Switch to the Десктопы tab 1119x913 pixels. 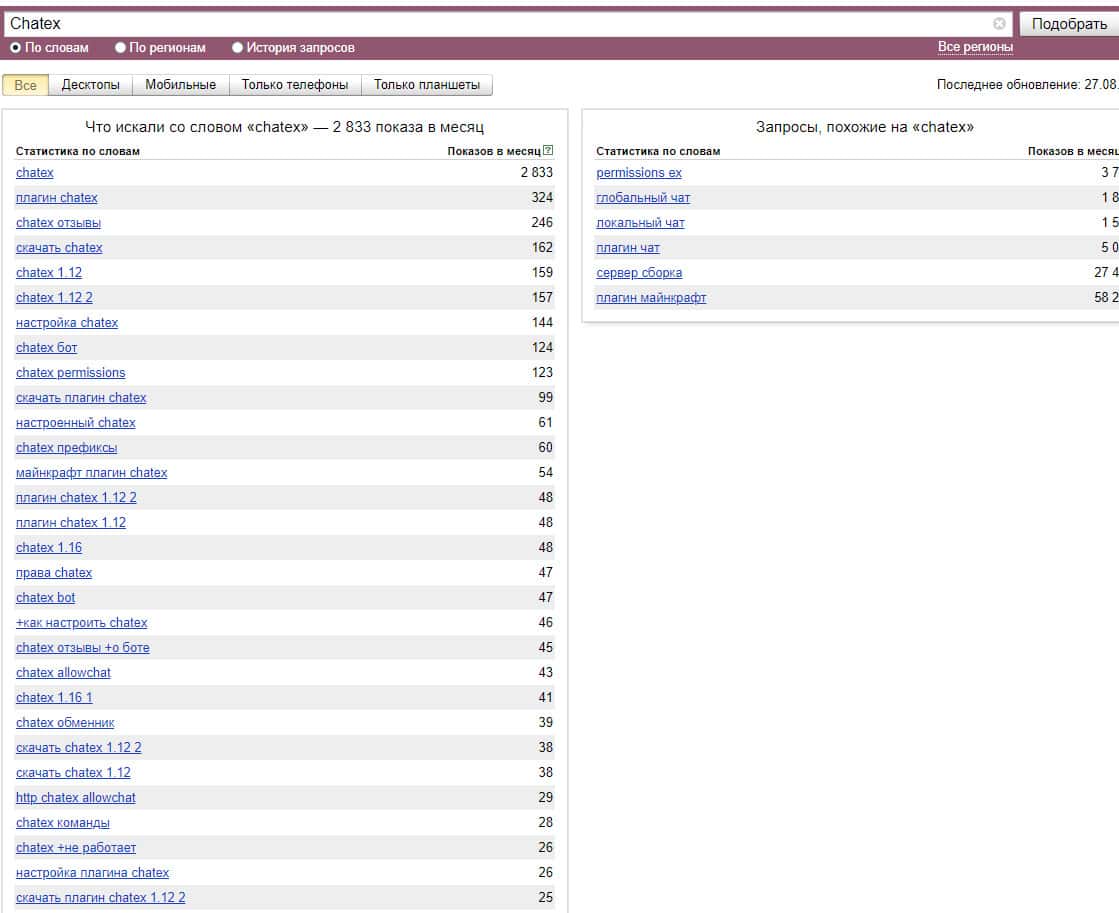90,85
